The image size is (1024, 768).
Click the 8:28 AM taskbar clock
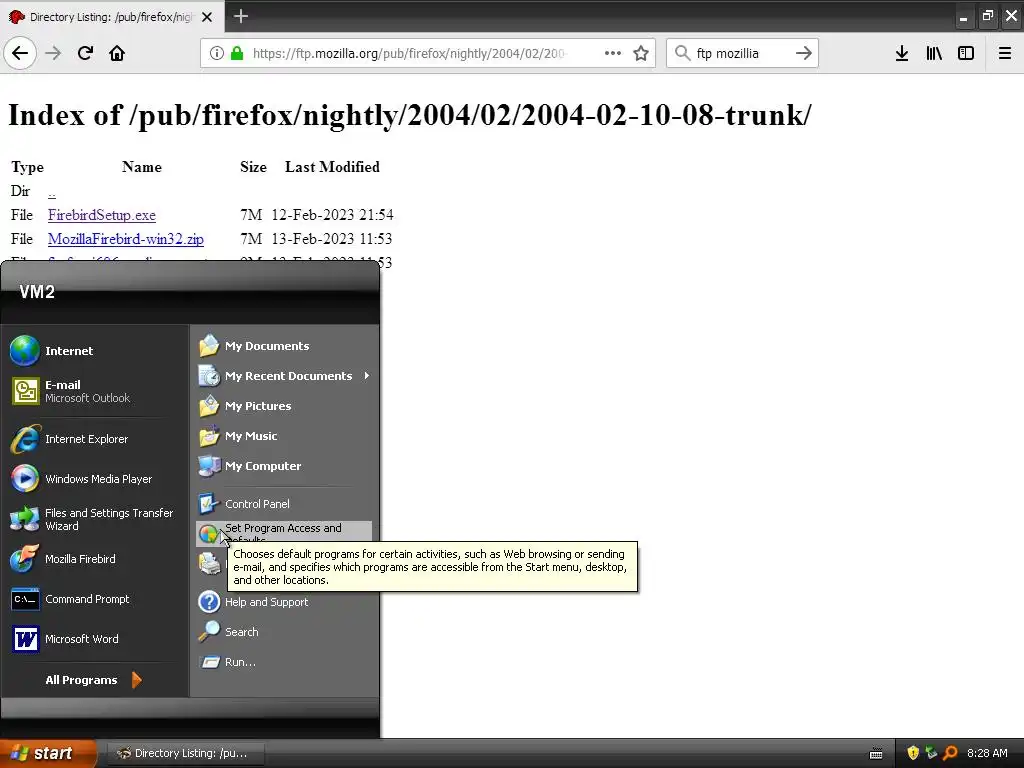point(987,753)
